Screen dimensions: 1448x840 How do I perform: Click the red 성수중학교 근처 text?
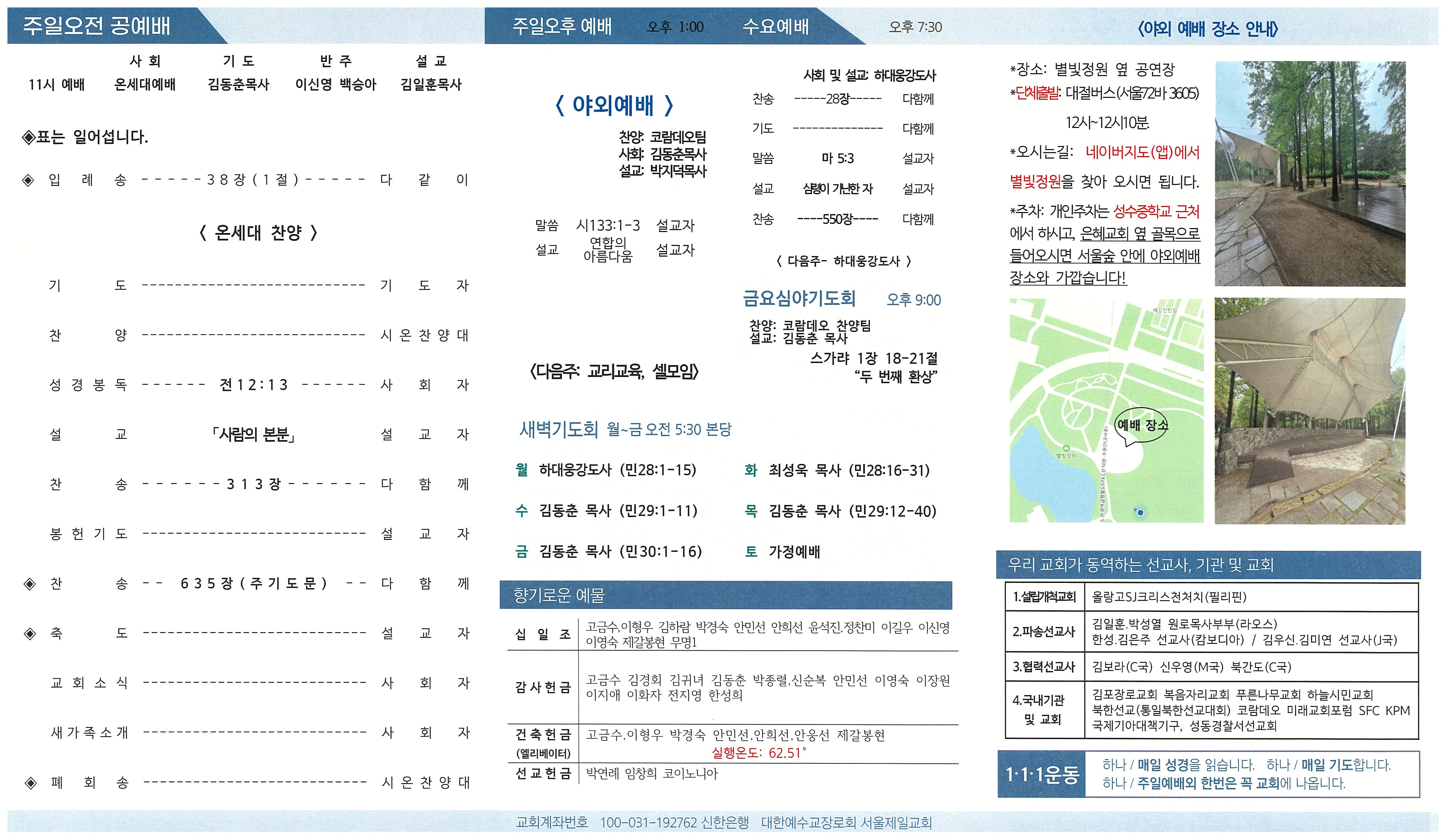coord(1157,211)
